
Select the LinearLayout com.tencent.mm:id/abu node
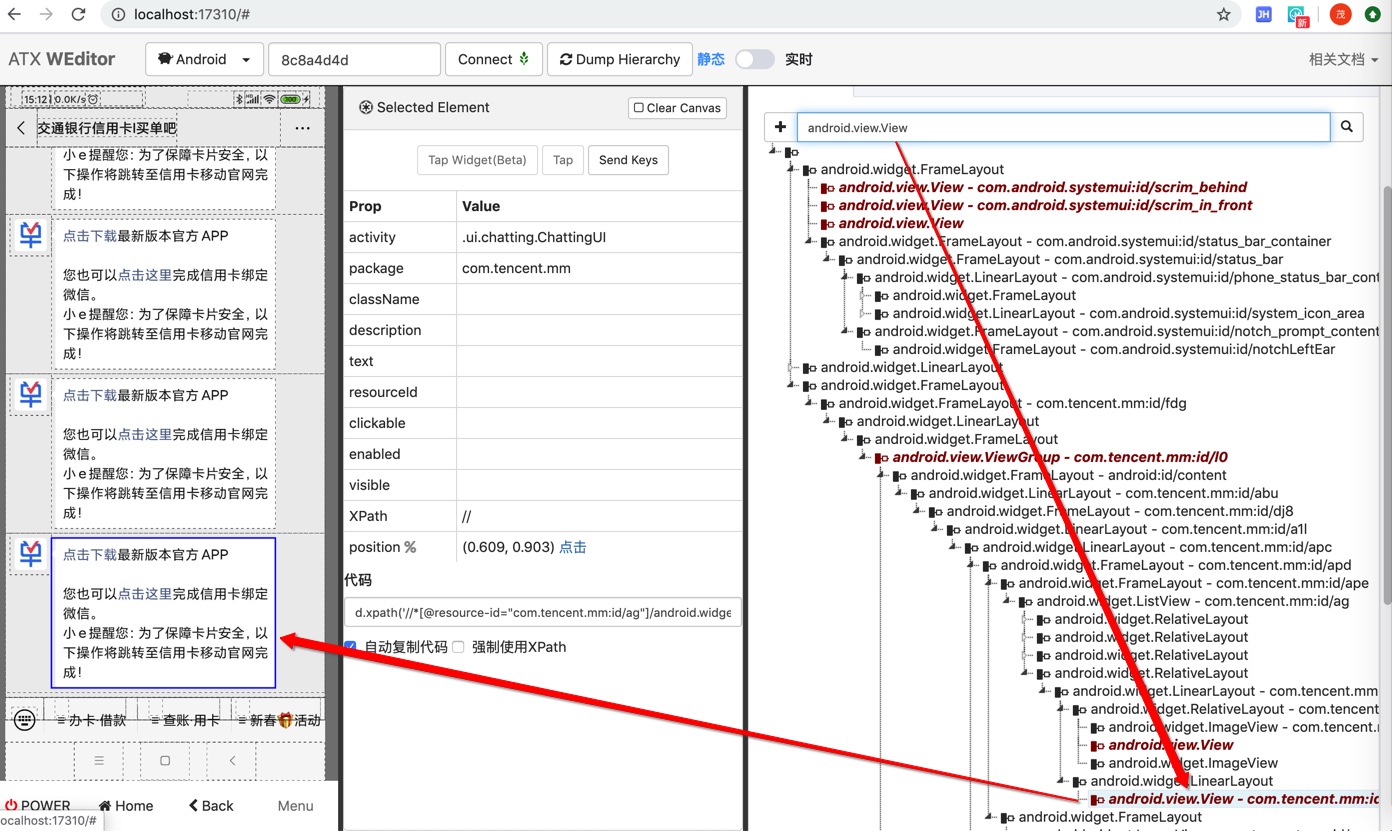1103,493
